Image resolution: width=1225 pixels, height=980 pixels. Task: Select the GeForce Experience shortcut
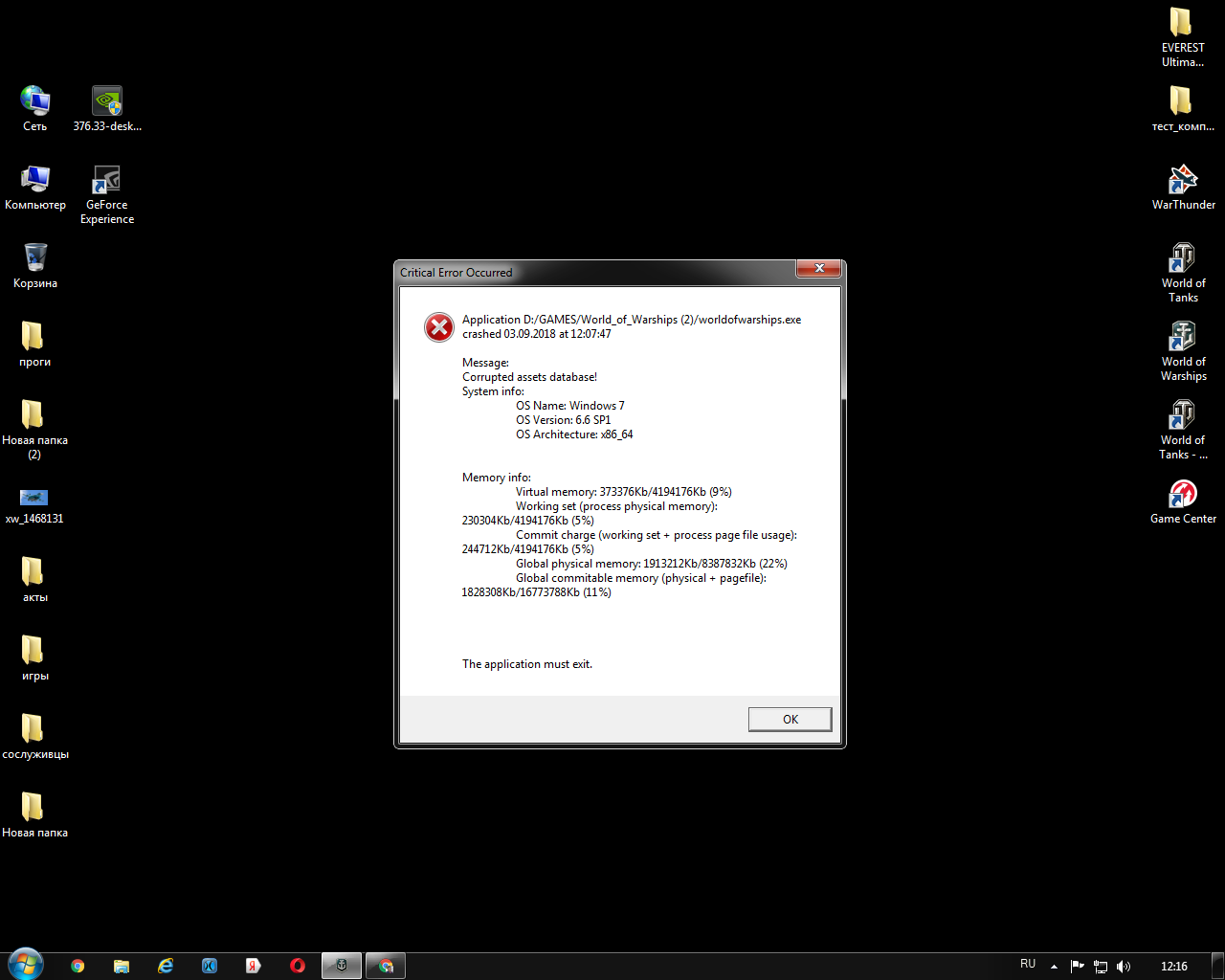[107, 194]
